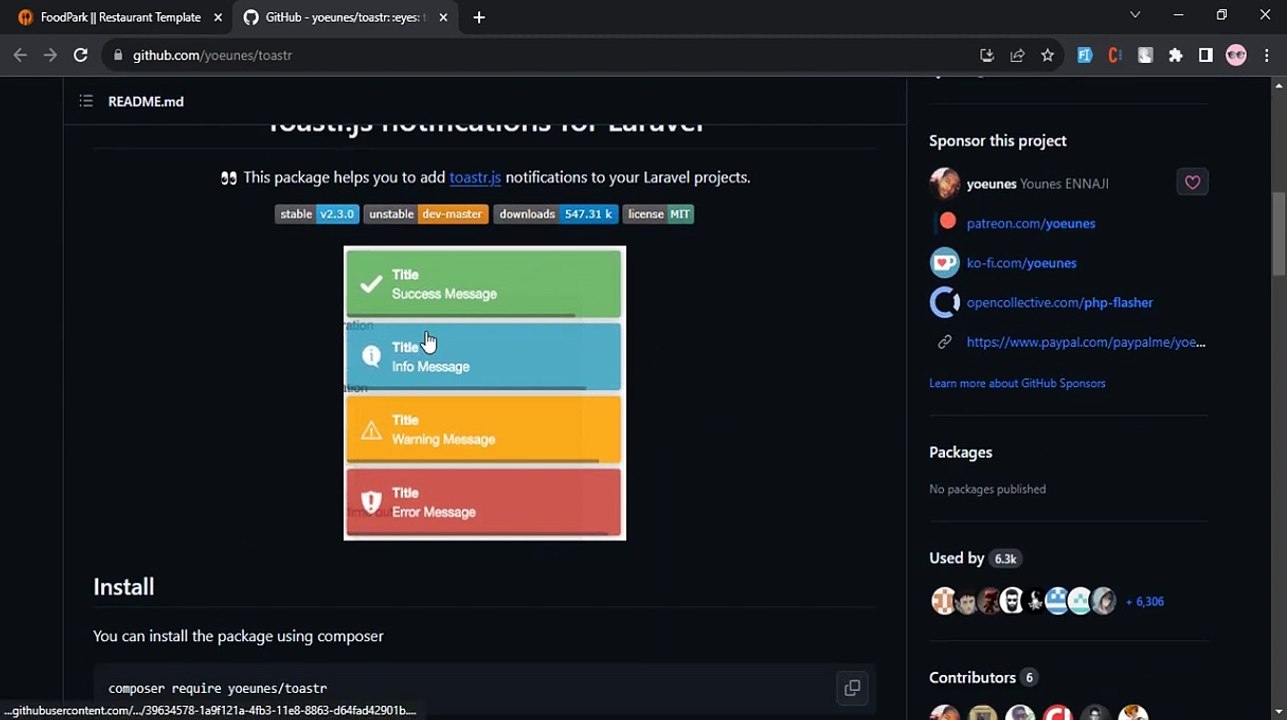The height and width of the screenshot is (720, 1287).
Task: Click the teal pixel identicon under Used by
Action: coord(1080,601)
